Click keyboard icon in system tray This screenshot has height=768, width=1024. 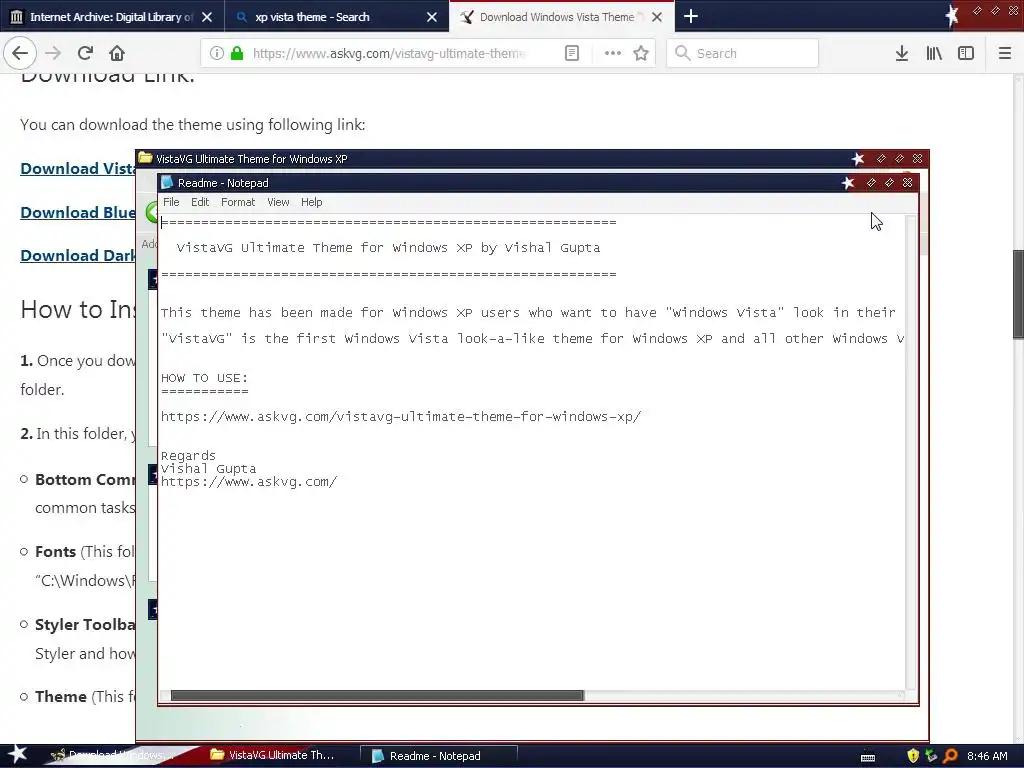point(867,757)
